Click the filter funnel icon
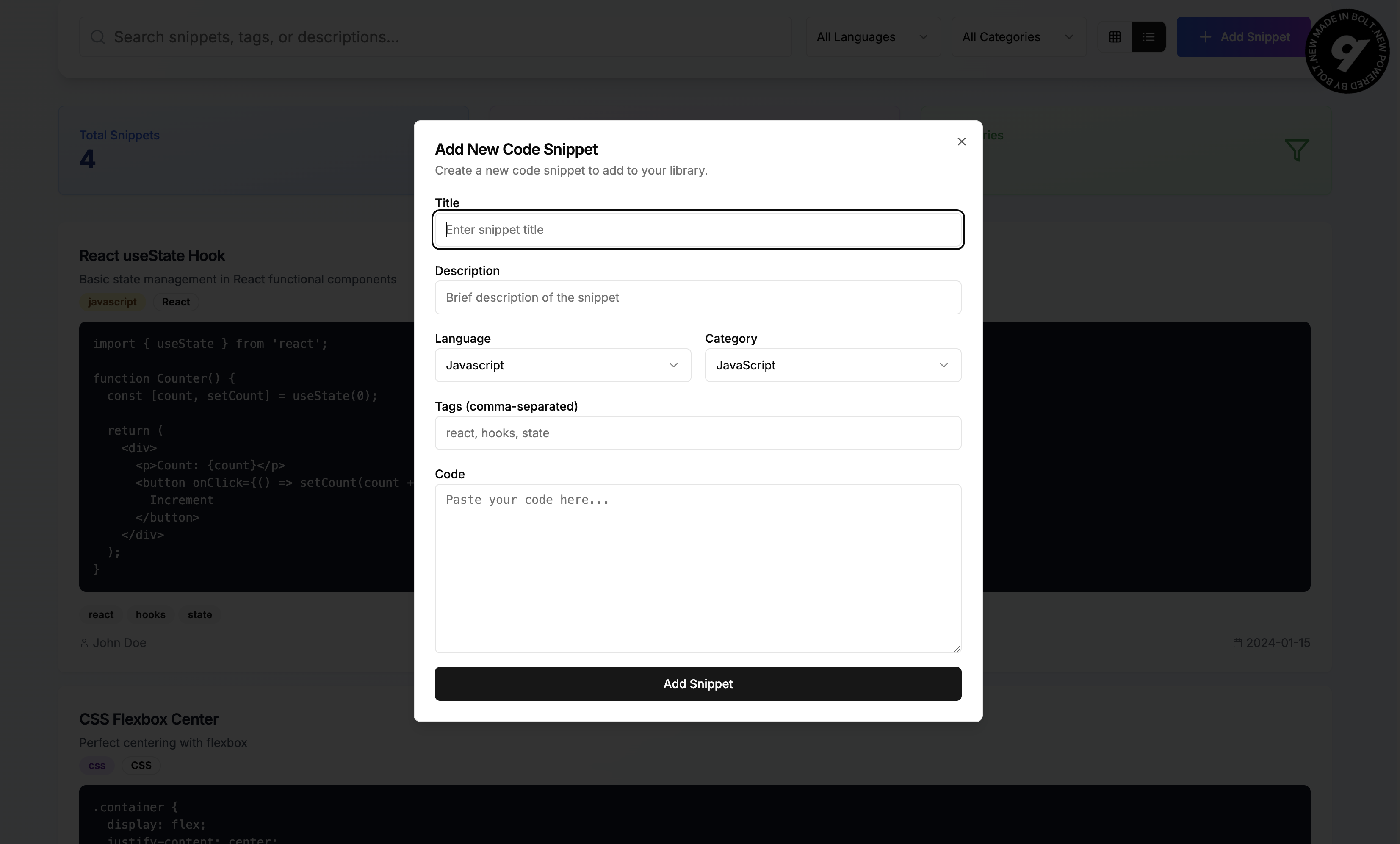 coord(1297,150)
